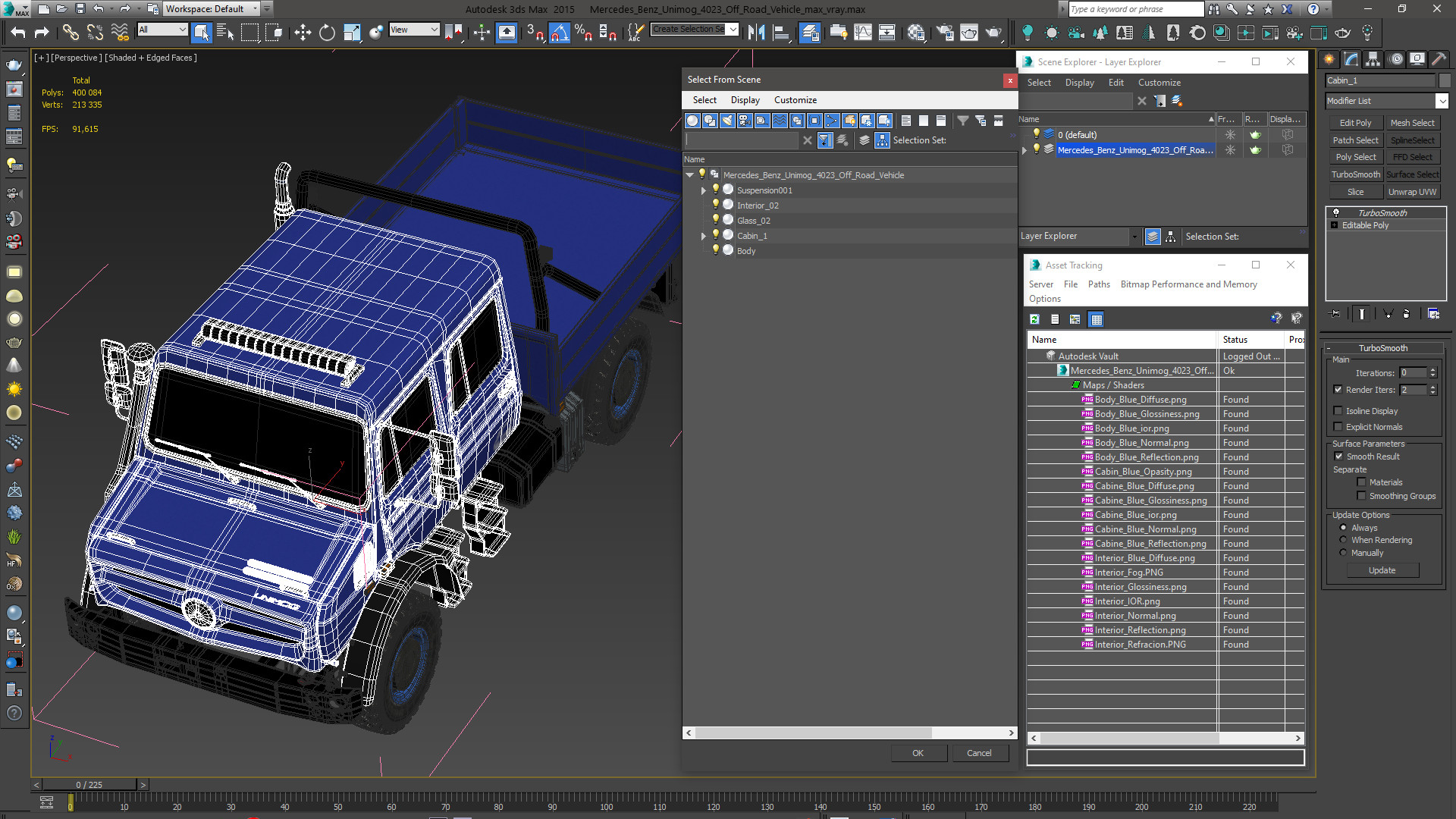This screenshot has height=819, width=1456.
Task: Select Body_Blue_Diffuse.png in Asset Tracking
Action: point(1140,400)
